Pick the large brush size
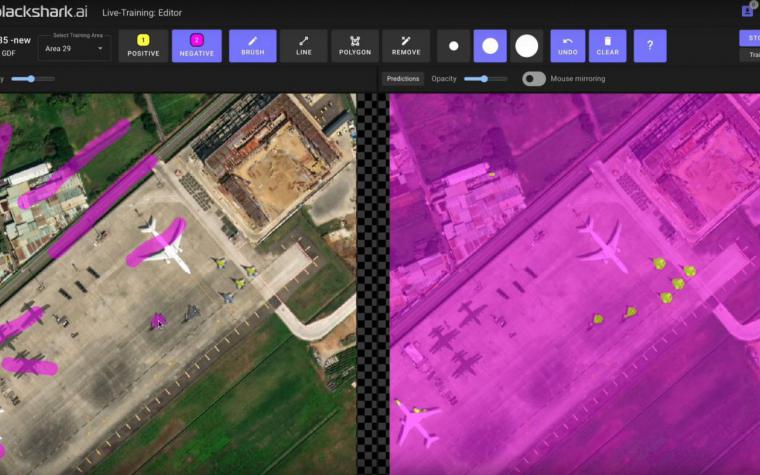The height and width of the screenshot is (475, 760). [x=527, y=46]
